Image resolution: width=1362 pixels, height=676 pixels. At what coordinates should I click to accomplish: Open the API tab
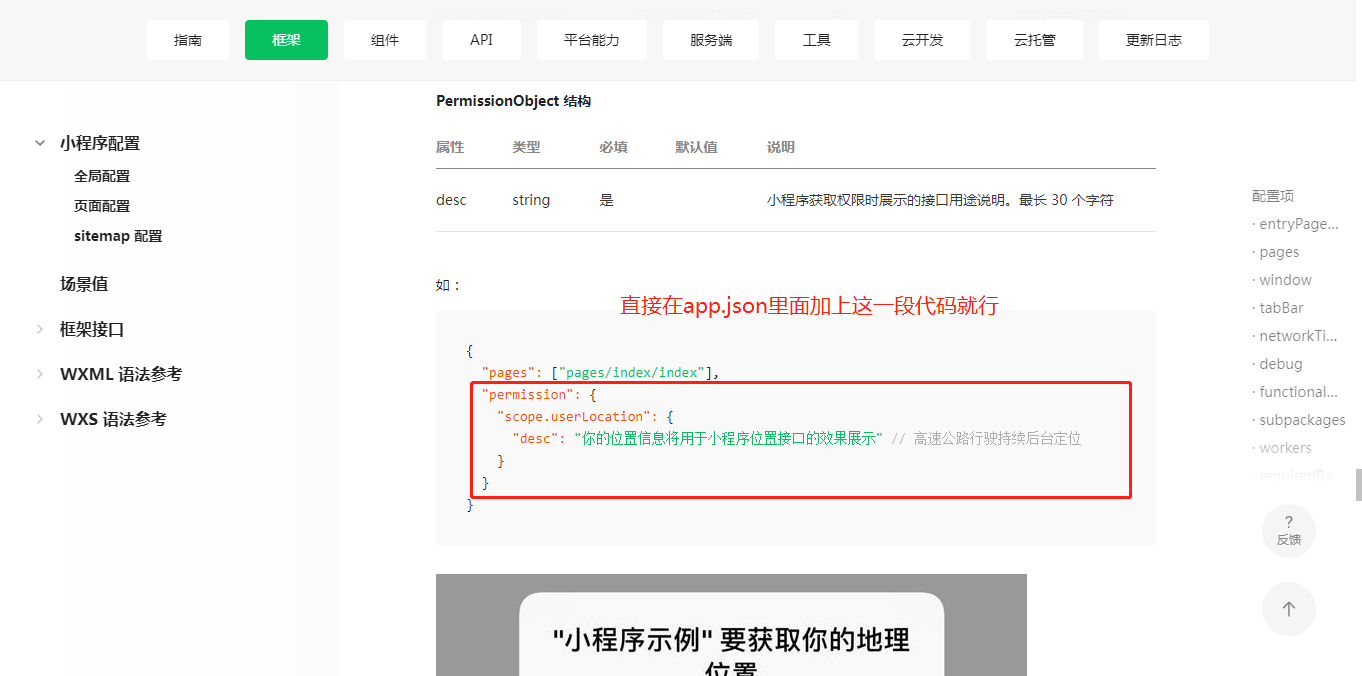pos(481,40)
